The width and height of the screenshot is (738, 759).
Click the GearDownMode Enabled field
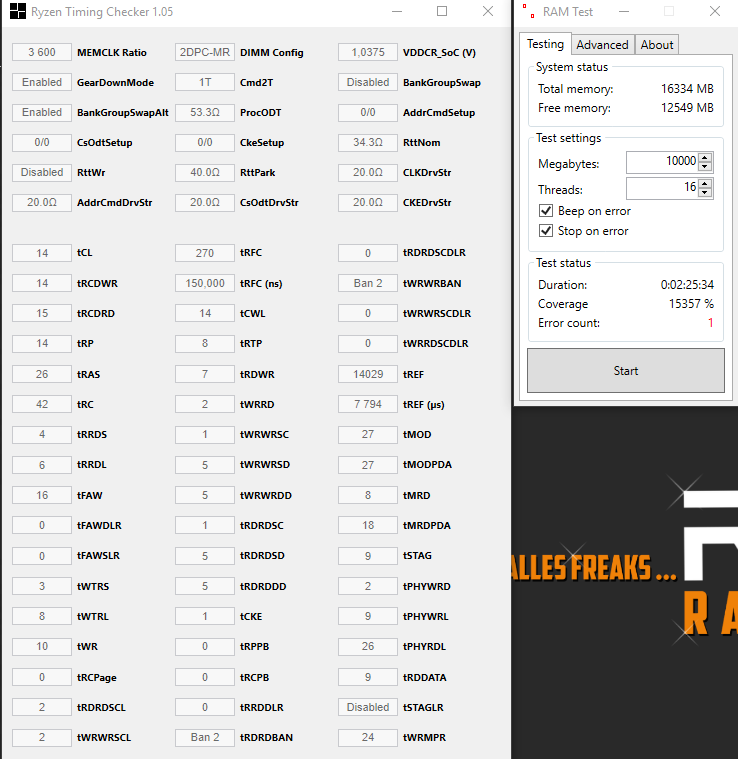point(42,82)
